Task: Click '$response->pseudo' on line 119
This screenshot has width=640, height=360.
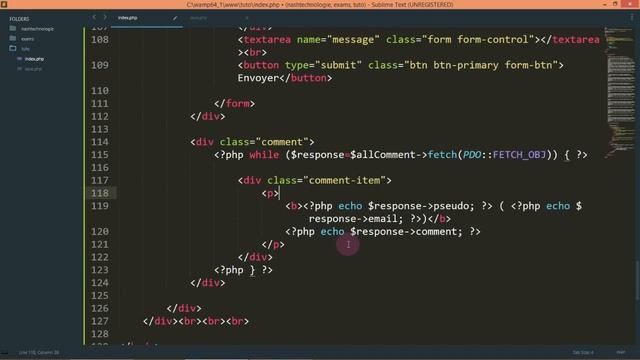Action: (x=420, y=206)
